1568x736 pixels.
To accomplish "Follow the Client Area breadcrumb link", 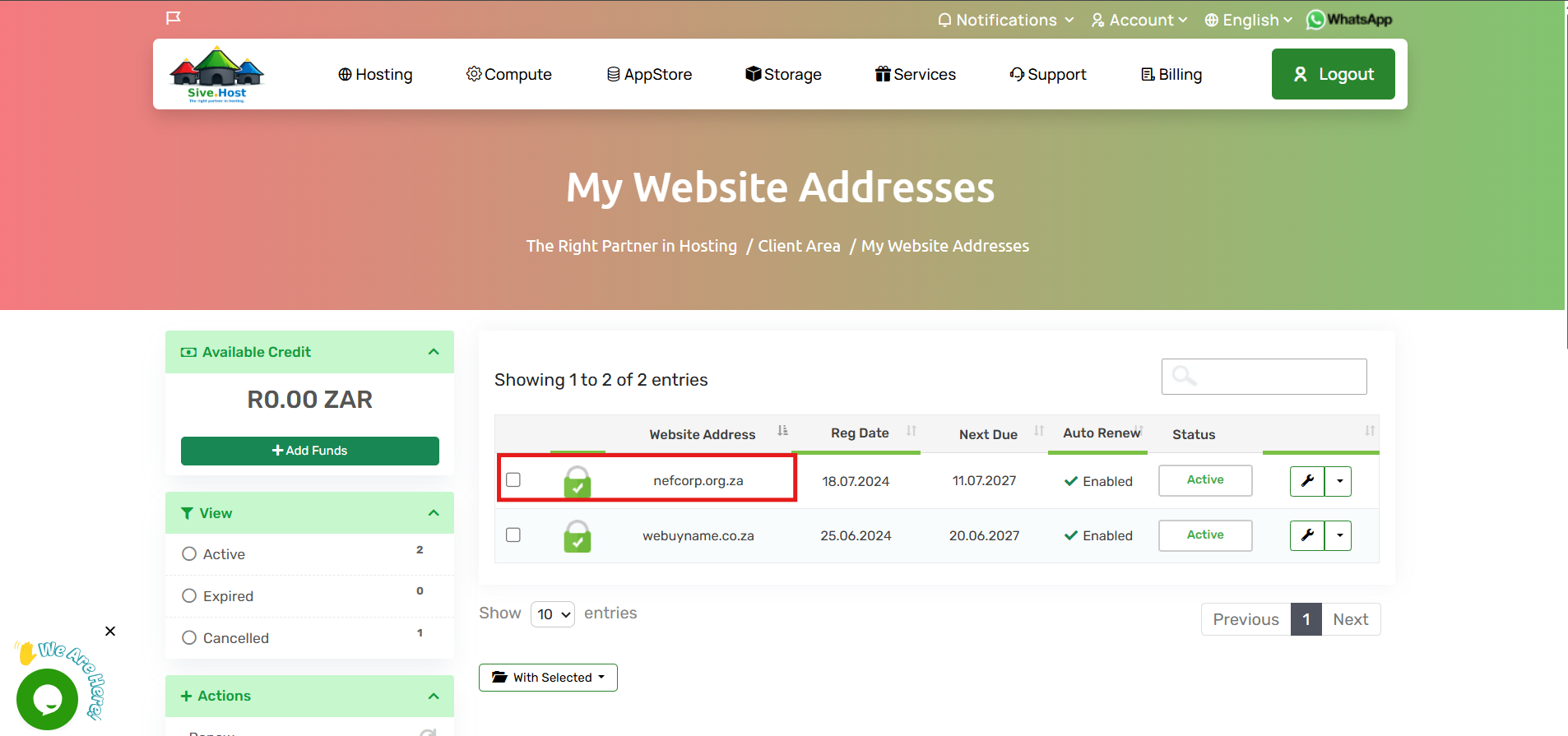I will pos(799,246).
